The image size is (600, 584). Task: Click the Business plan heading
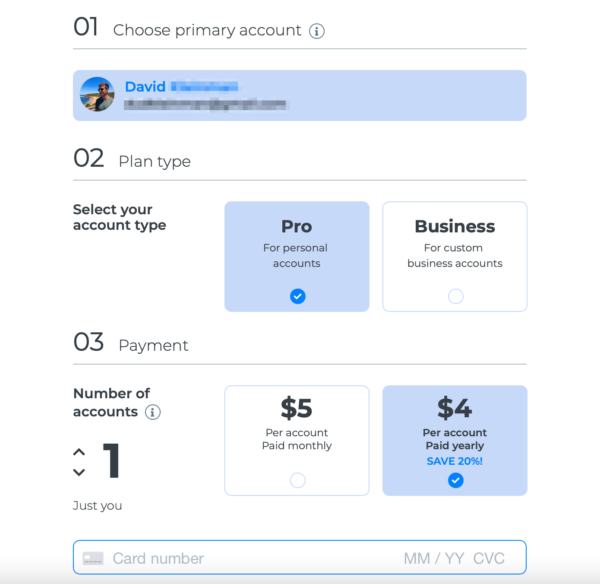455,226
